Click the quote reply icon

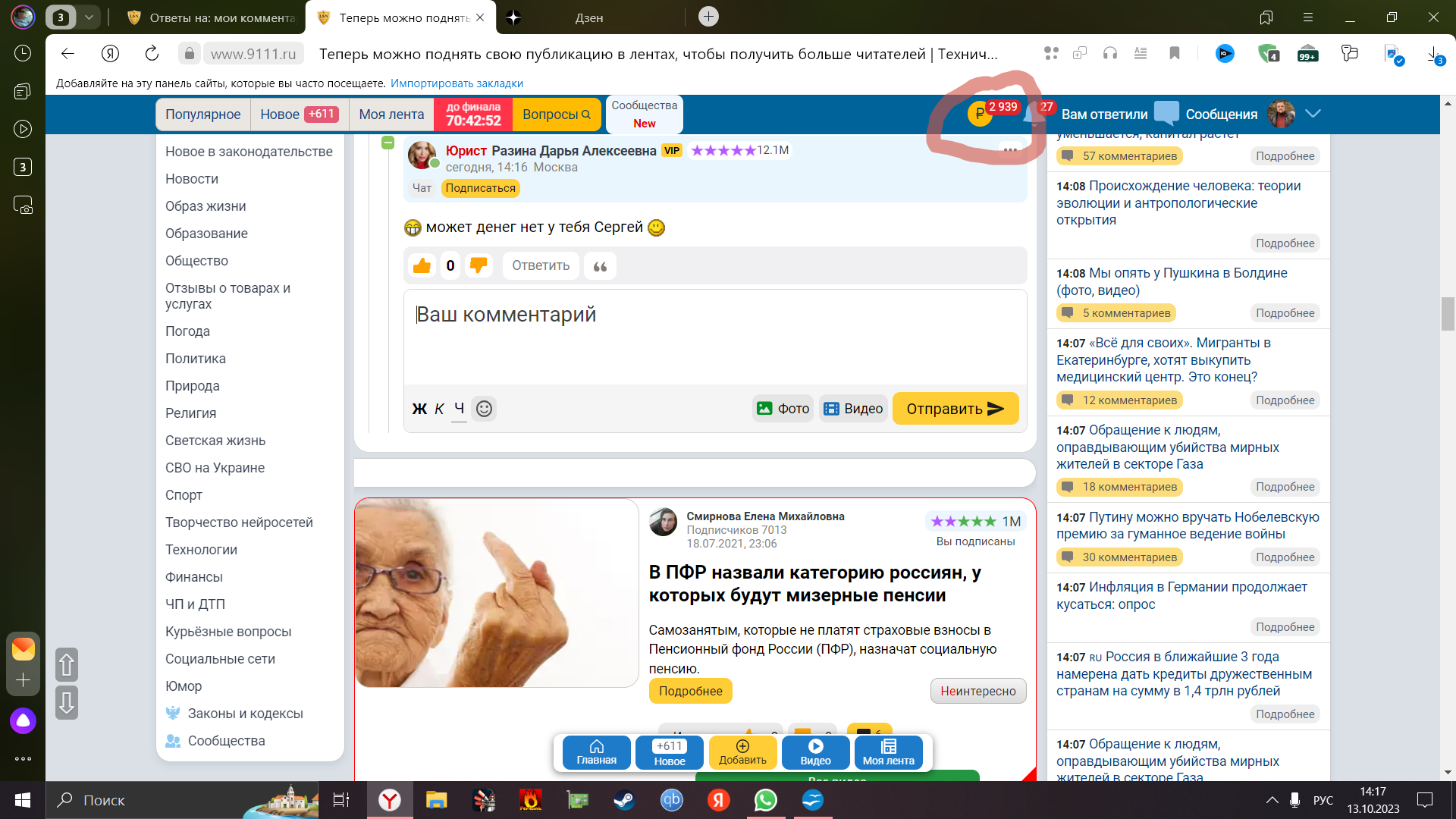click(600, 266)
